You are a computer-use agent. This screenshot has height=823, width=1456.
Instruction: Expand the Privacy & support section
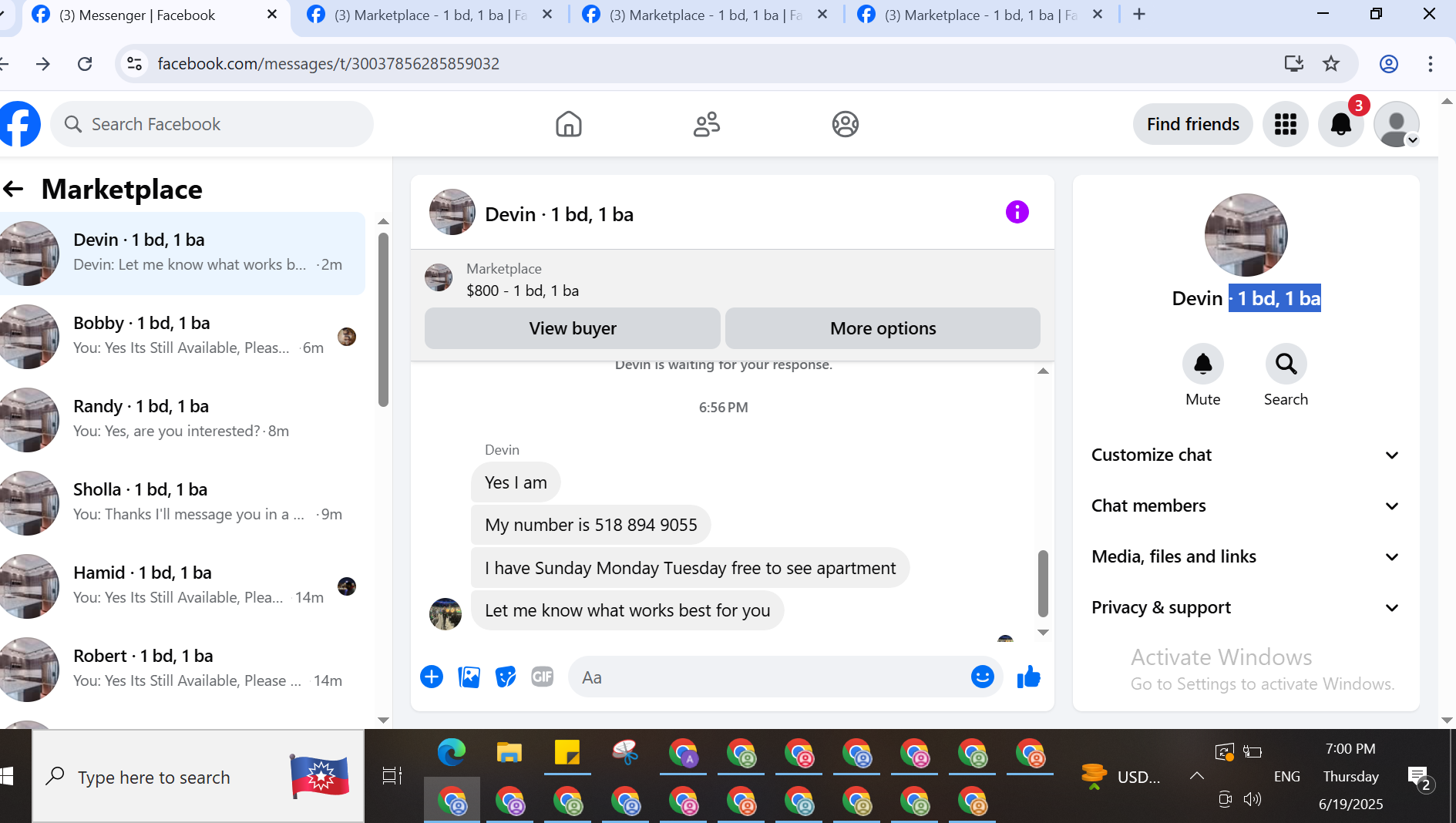pos(1246,607)
